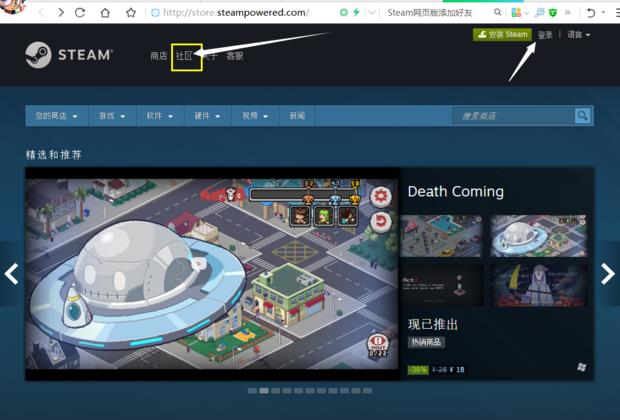Click the user avatar at browser top-left
This screenshot has width=620, height=420.
point(14,6)
